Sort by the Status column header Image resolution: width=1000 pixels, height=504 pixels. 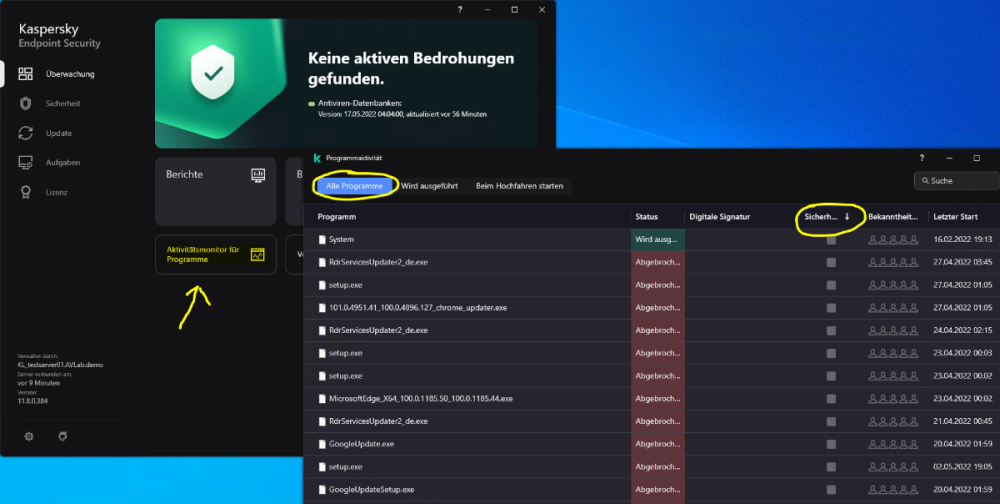(646, 217)
